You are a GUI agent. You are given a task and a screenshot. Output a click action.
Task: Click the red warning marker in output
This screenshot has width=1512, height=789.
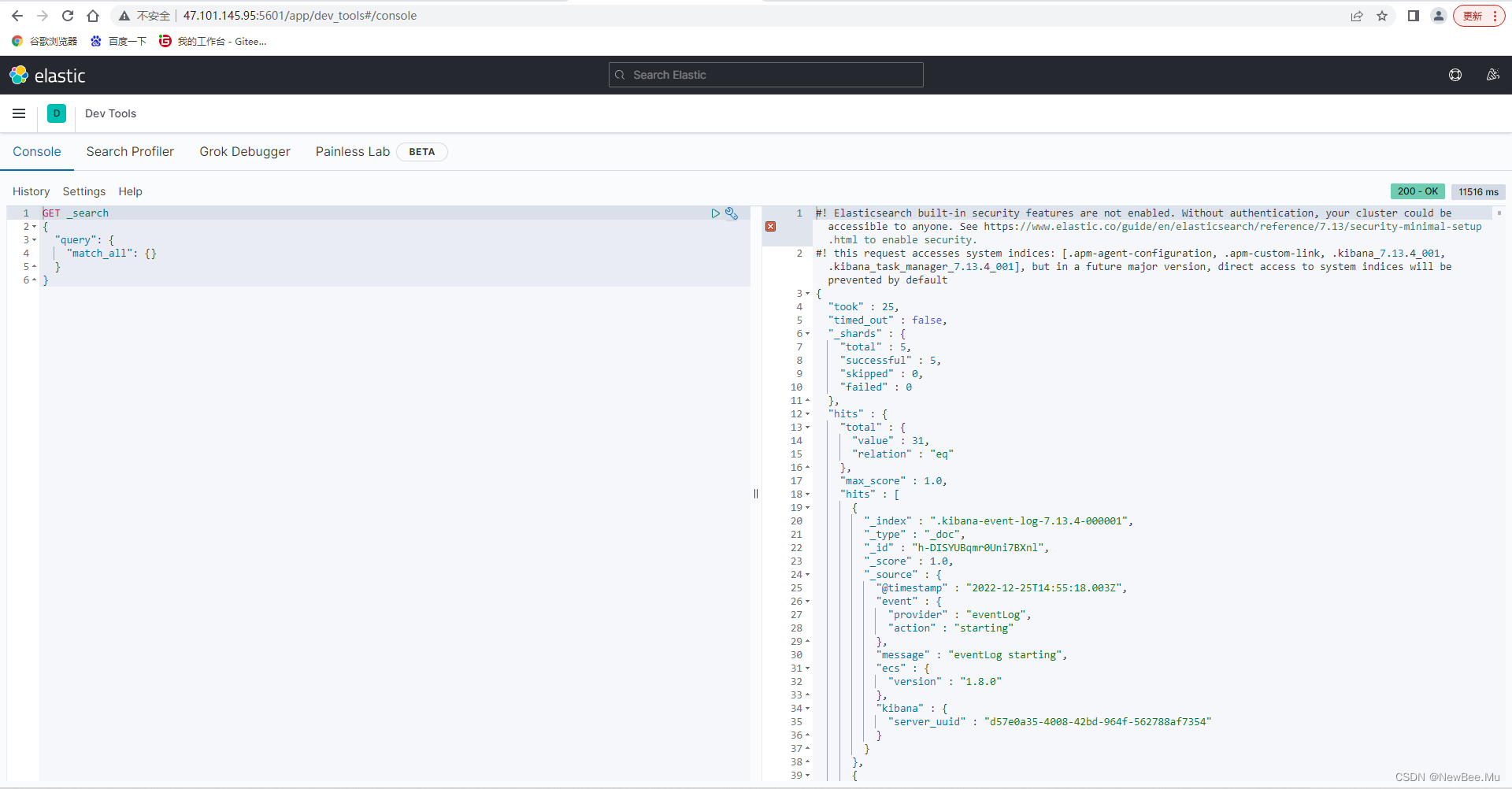[x=771, y=227]
